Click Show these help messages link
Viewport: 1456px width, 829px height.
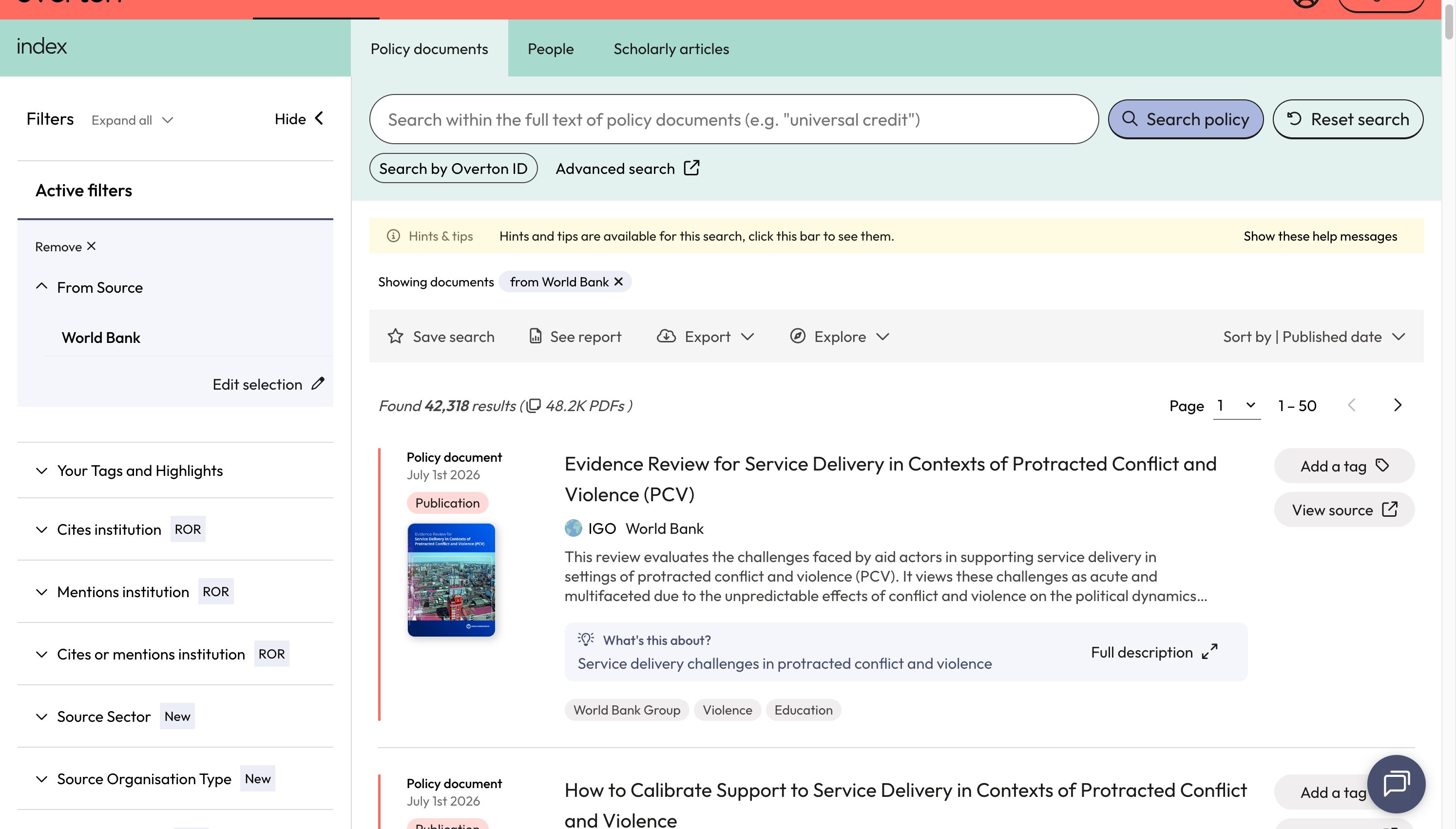click(x=1320, y=236)
